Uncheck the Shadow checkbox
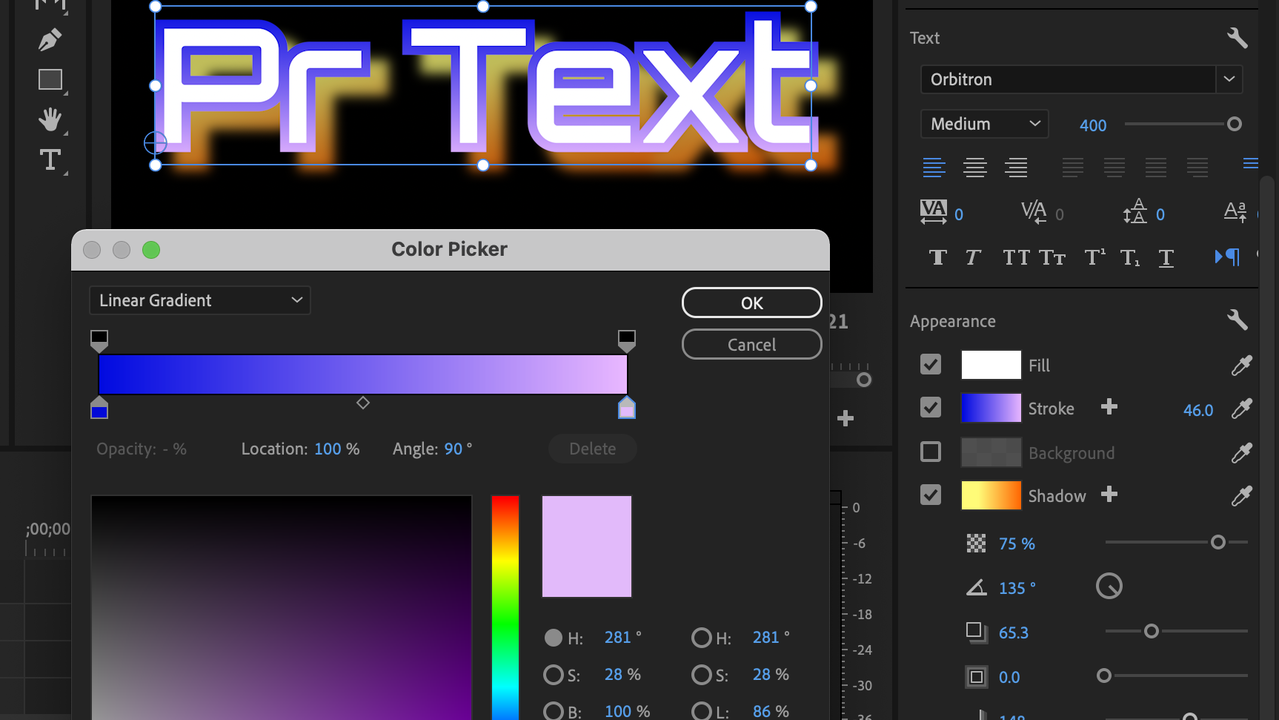The width and height of the screenshot is (1279, 720). 931,495
